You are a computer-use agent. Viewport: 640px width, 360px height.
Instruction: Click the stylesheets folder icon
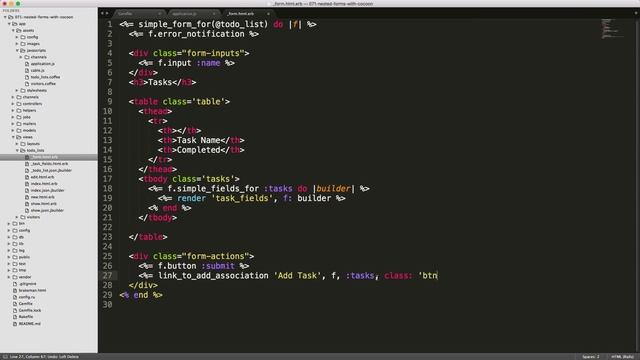click(x=23, y=91)
